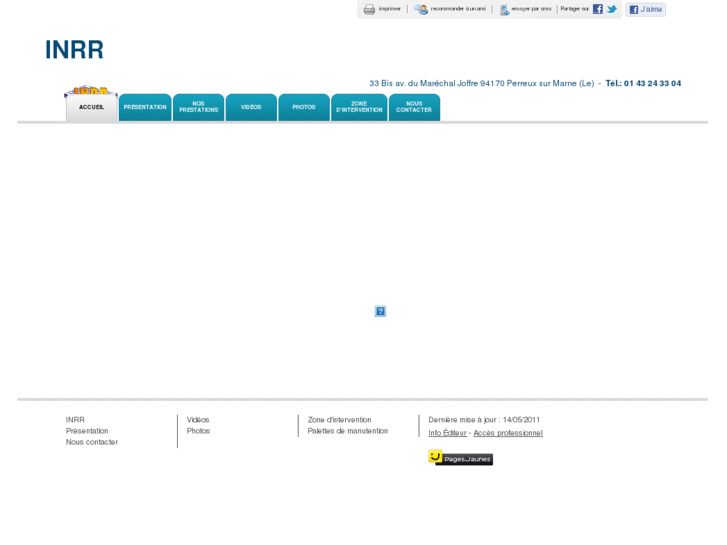Click the send-by-SMS phone icon
Viewport: 727px width, 545px height.
point(504,10)
